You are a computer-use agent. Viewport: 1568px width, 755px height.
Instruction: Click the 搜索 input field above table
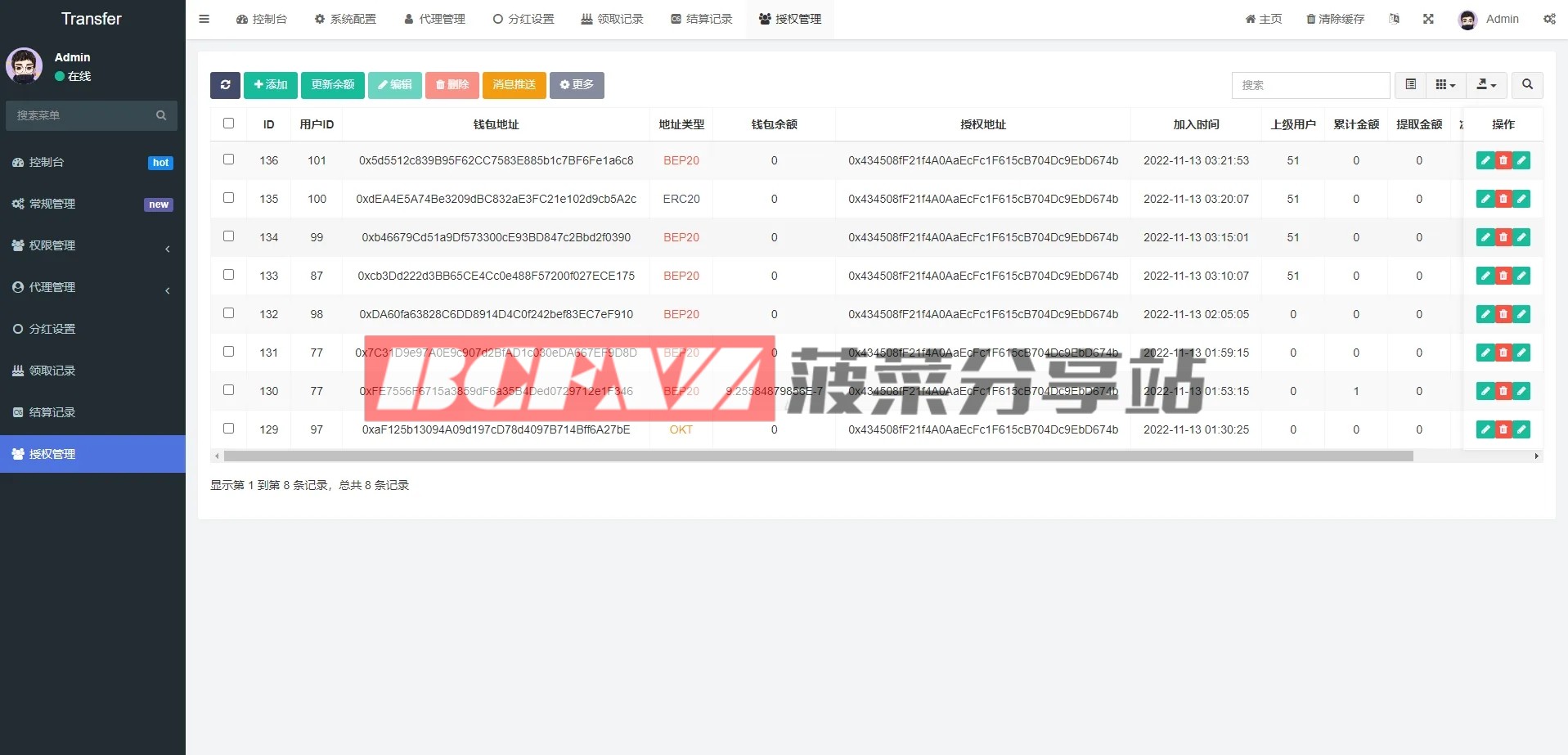1310,85
